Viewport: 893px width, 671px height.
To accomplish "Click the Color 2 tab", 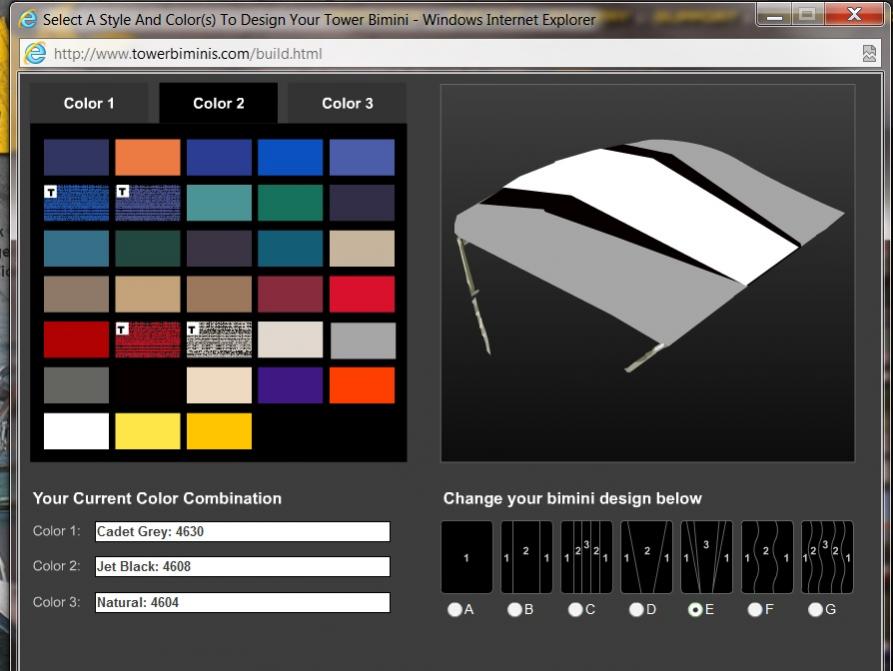I will 218,103.
